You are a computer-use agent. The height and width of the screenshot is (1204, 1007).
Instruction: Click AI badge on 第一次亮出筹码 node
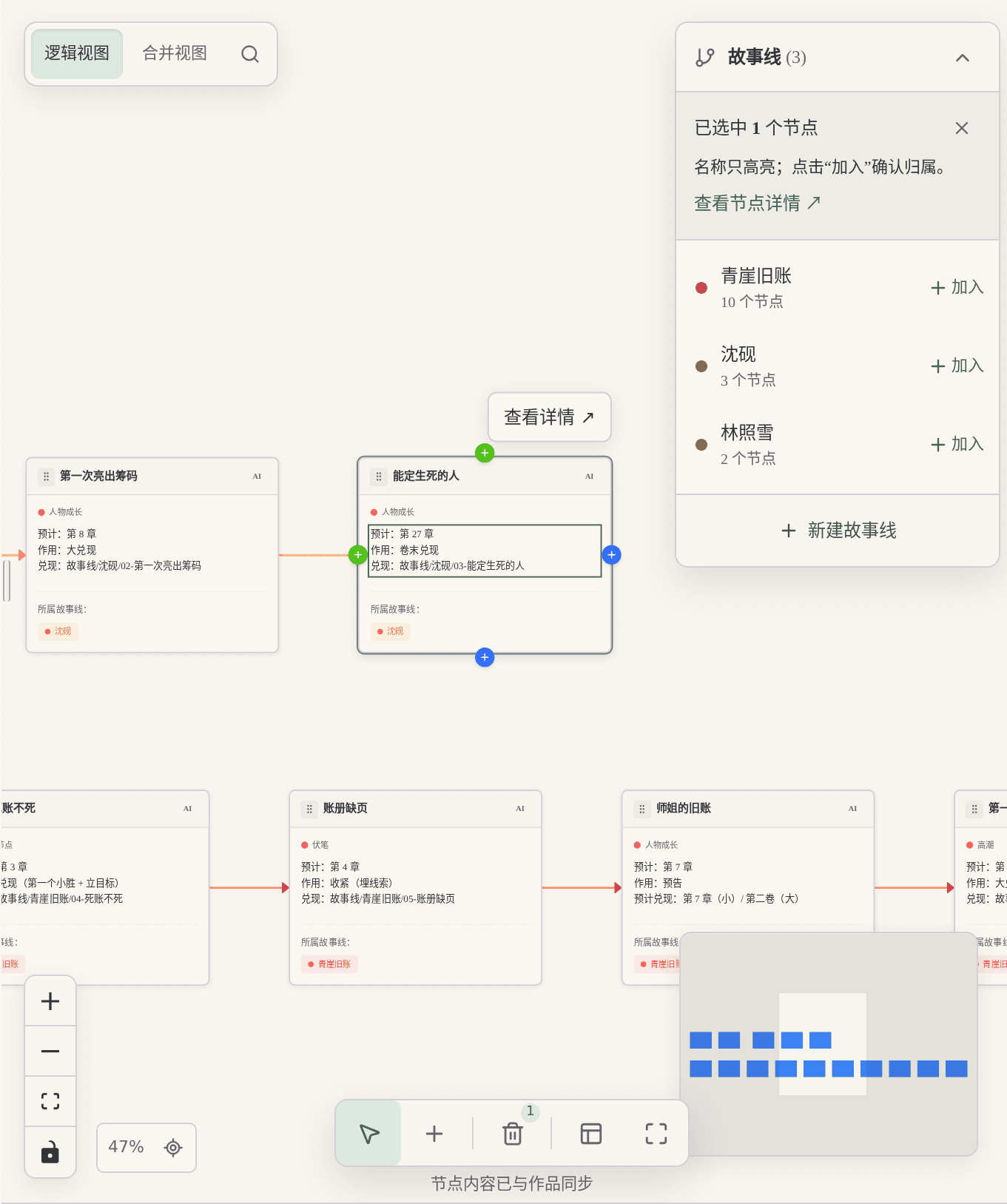(x=257, y=477)
